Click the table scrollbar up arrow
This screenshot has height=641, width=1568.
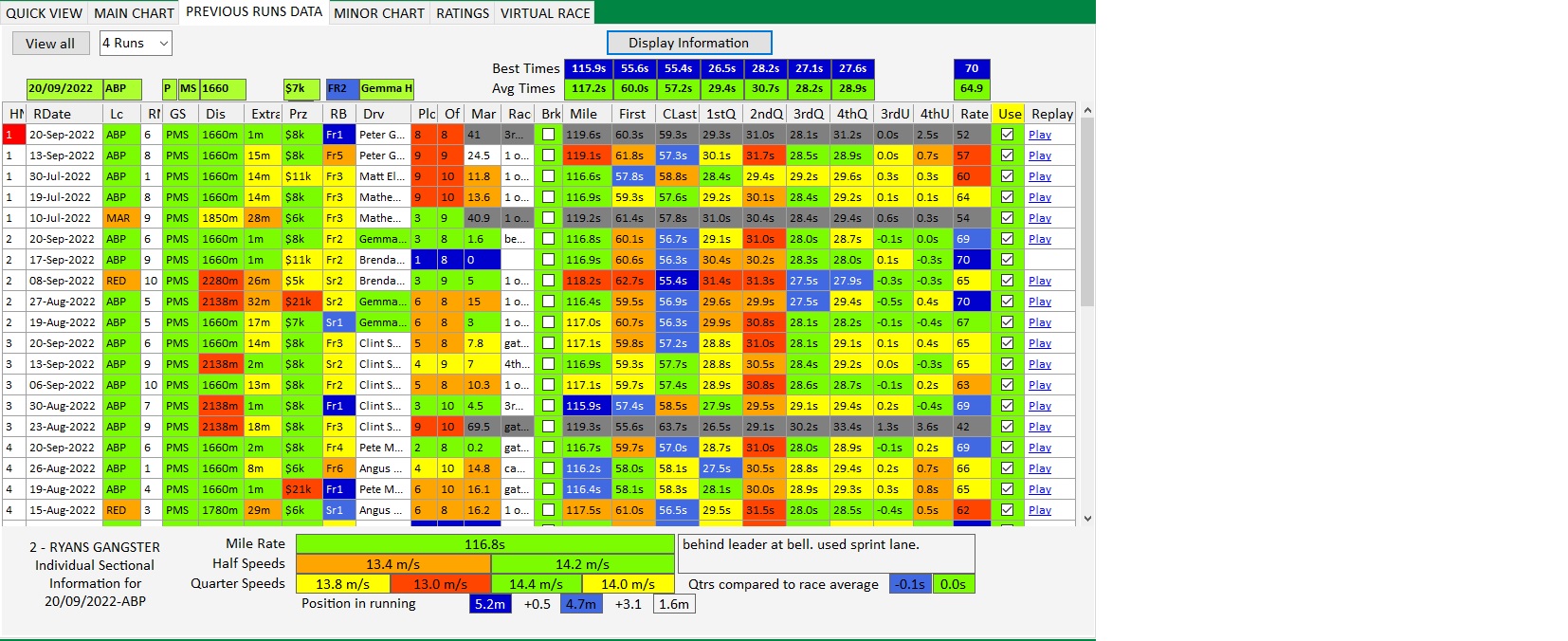1087,111
